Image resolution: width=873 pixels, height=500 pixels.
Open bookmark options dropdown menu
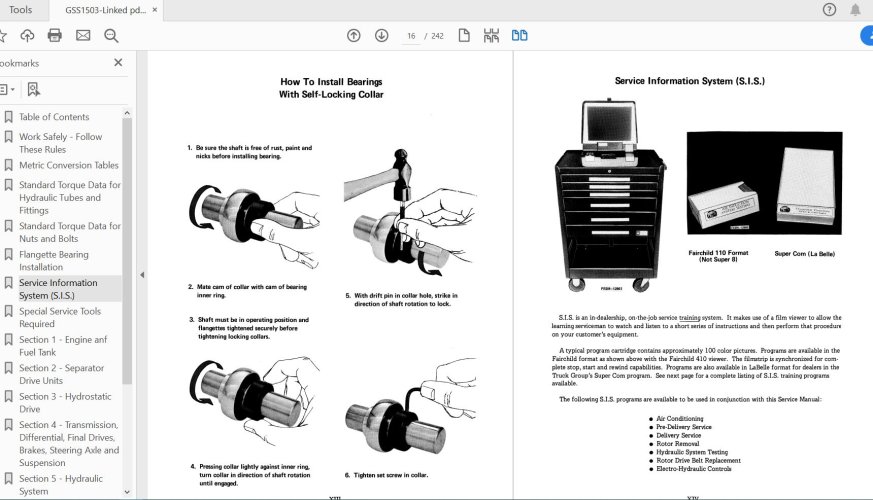point(8,89)
